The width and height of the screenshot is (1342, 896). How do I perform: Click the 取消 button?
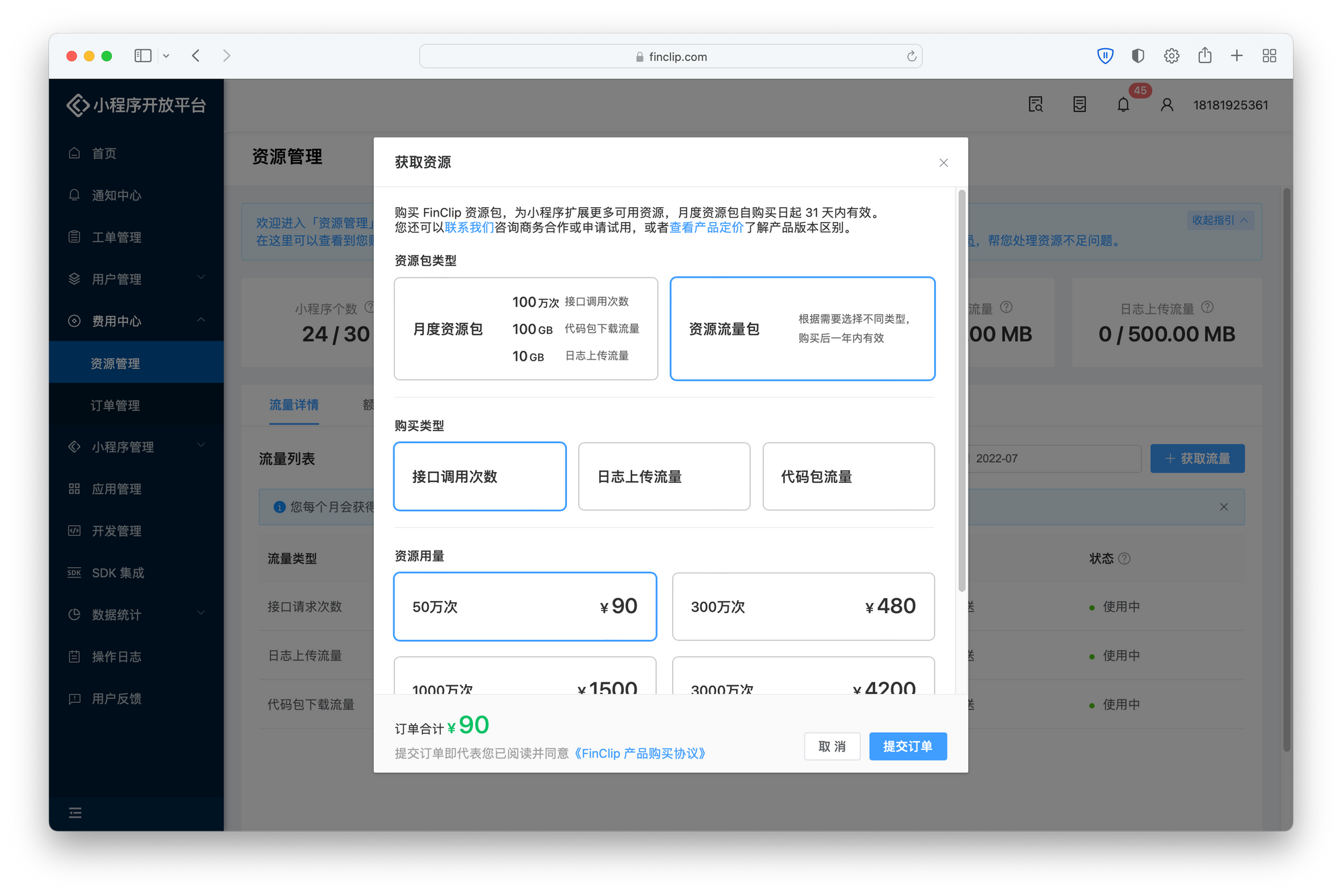pyautogui.click(x=832, y=746)
